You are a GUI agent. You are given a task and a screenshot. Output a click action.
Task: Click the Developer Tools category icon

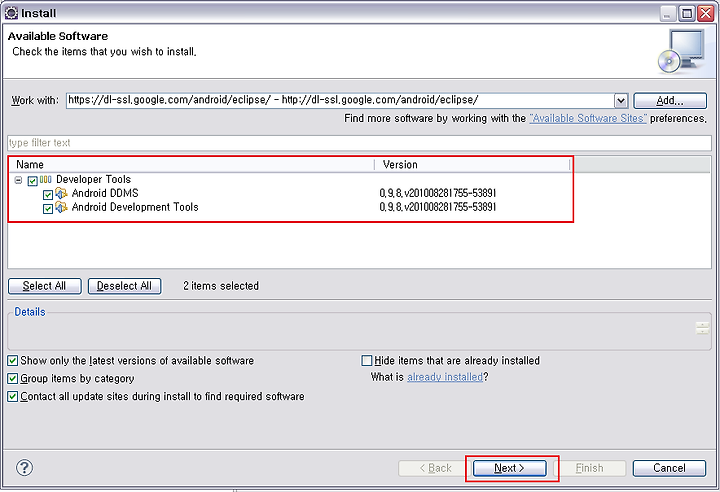click(x=45, y=180)
